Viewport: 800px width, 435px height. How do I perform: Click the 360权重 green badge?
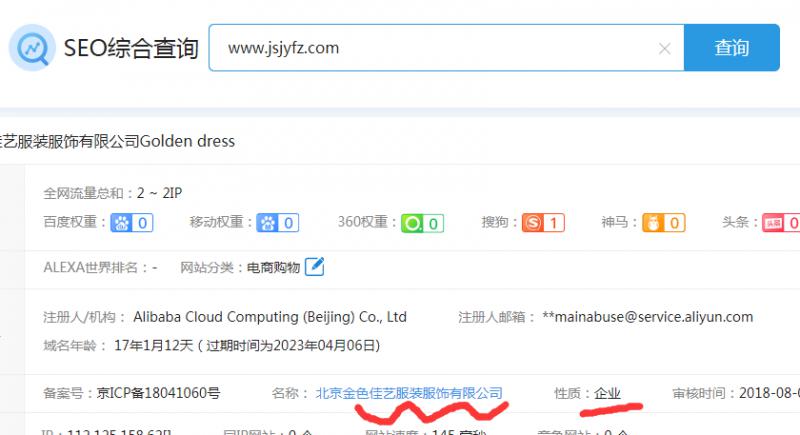coord(422,223)
